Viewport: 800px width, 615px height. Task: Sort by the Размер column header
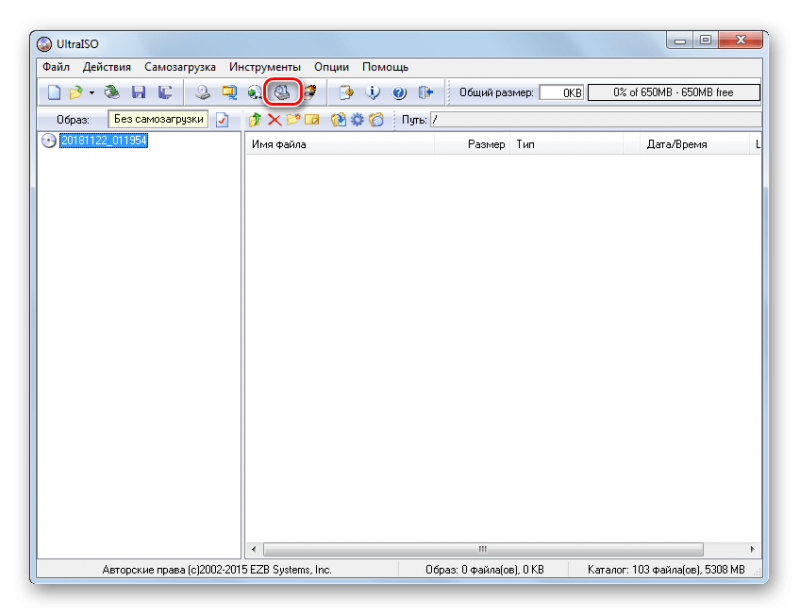coord(472,144)
